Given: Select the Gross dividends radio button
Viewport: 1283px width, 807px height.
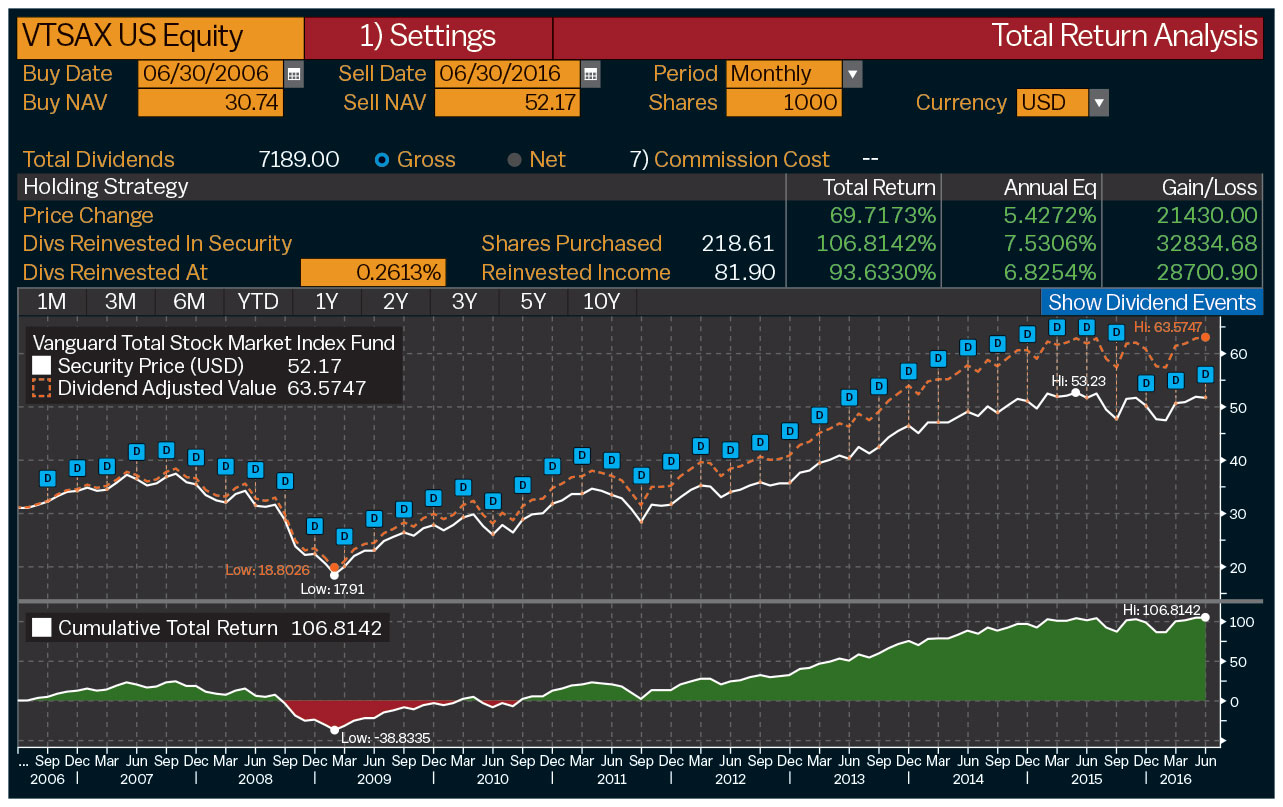Looking at the screenshot, I should point(382,160).
